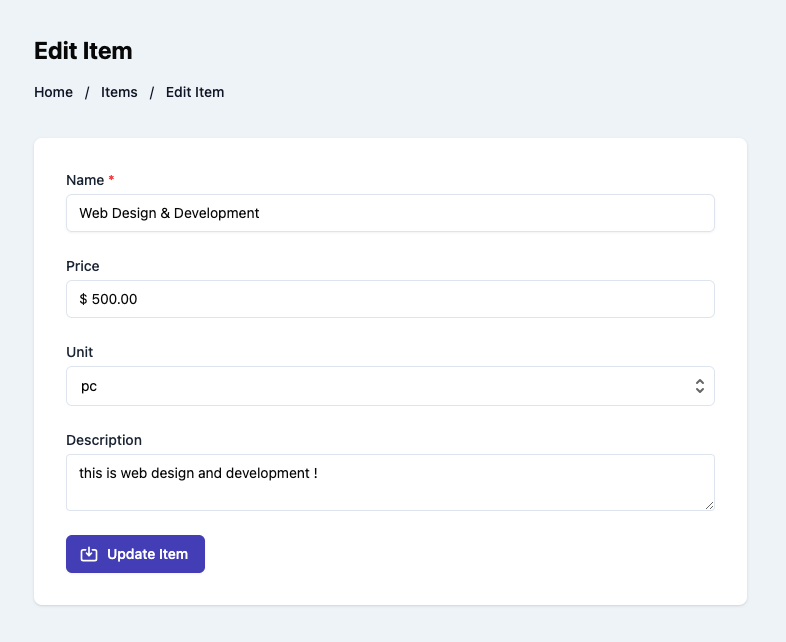Screen dimensions: 786x642
Task: Click the Description field label
Action: 104,440
